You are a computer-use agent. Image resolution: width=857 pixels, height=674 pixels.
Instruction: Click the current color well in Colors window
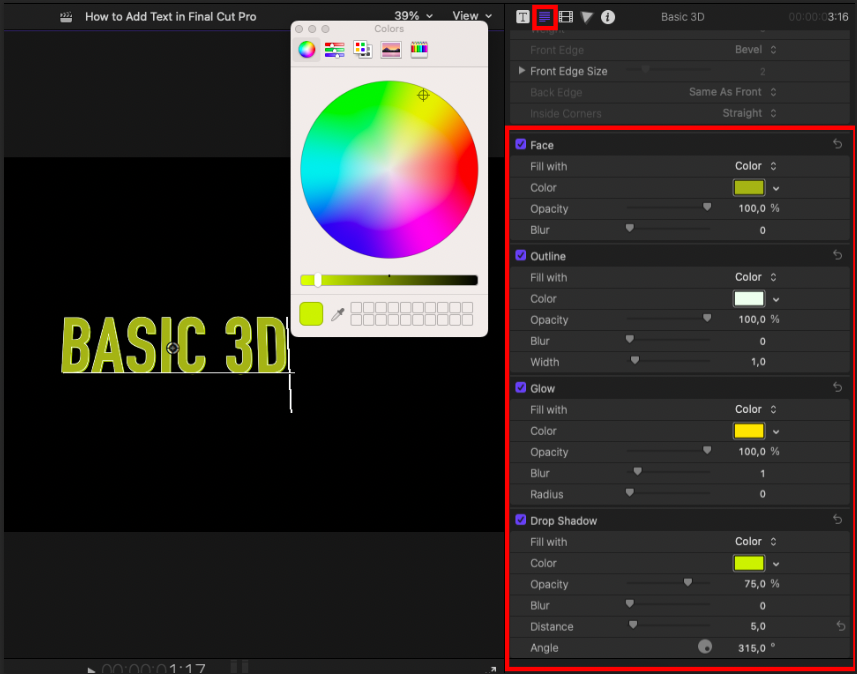311,314
